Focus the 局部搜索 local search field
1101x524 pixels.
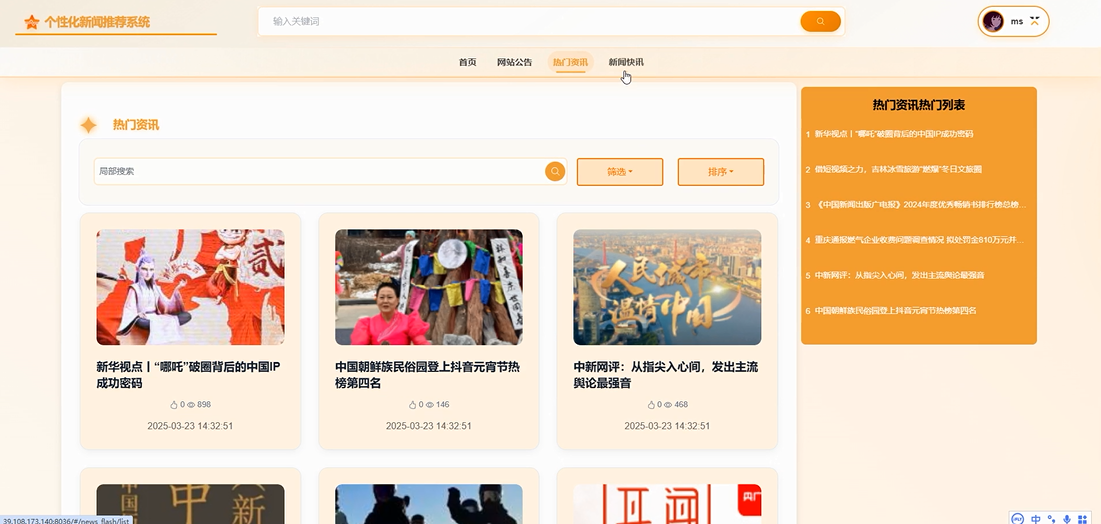pyautogui.click(x=319, y=171)
